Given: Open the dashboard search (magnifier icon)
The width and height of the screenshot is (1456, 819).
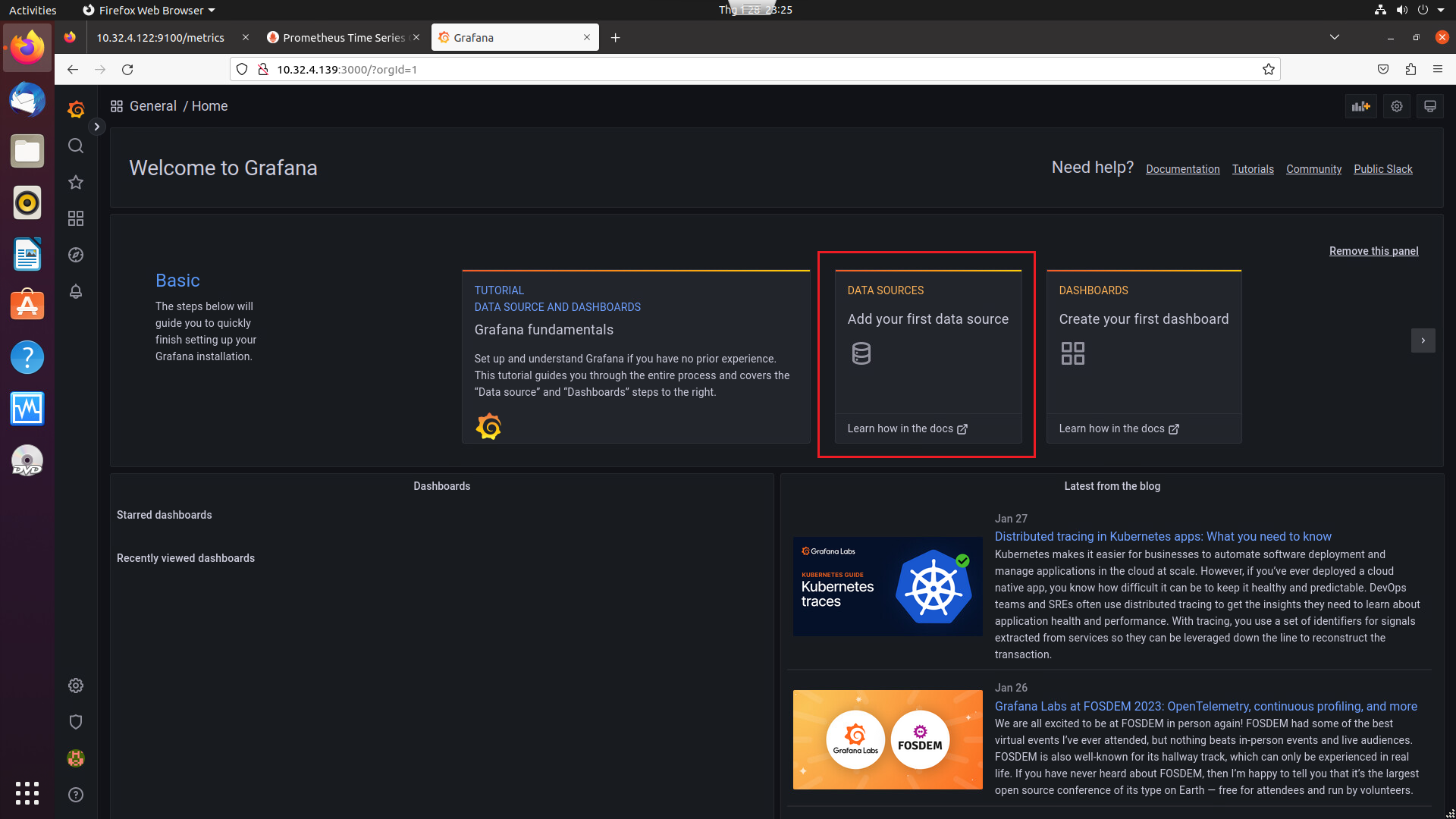Looking at the screenshot, I should (75, 146).
